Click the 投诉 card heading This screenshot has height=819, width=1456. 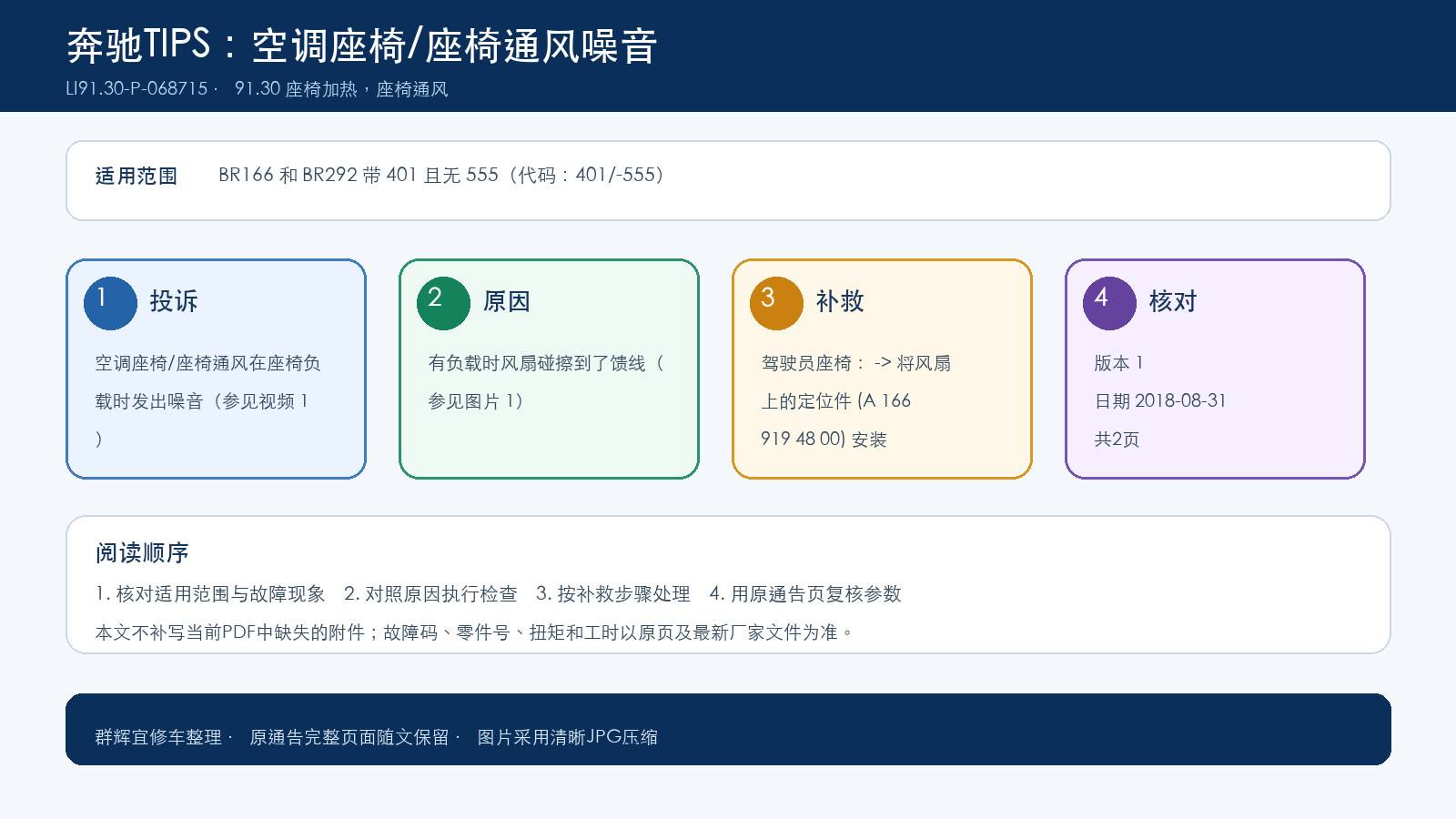[174, 301]
